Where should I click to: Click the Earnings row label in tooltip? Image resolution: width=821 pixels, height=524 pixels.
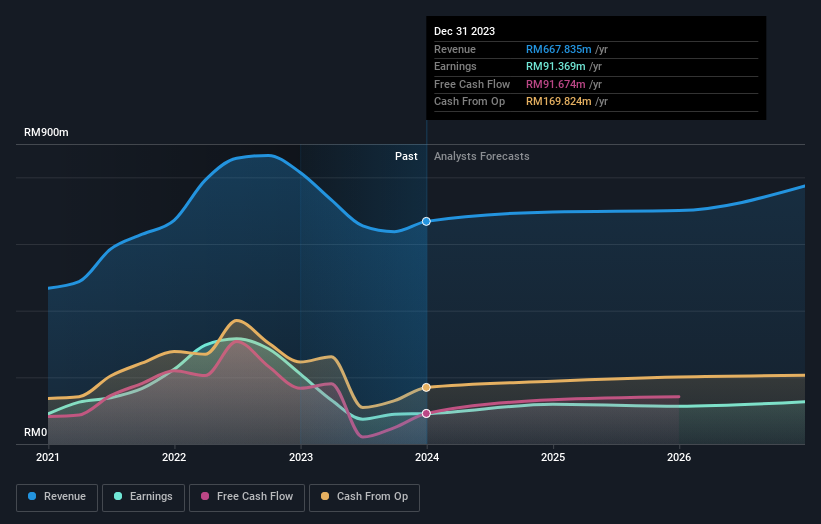point(456,66)
